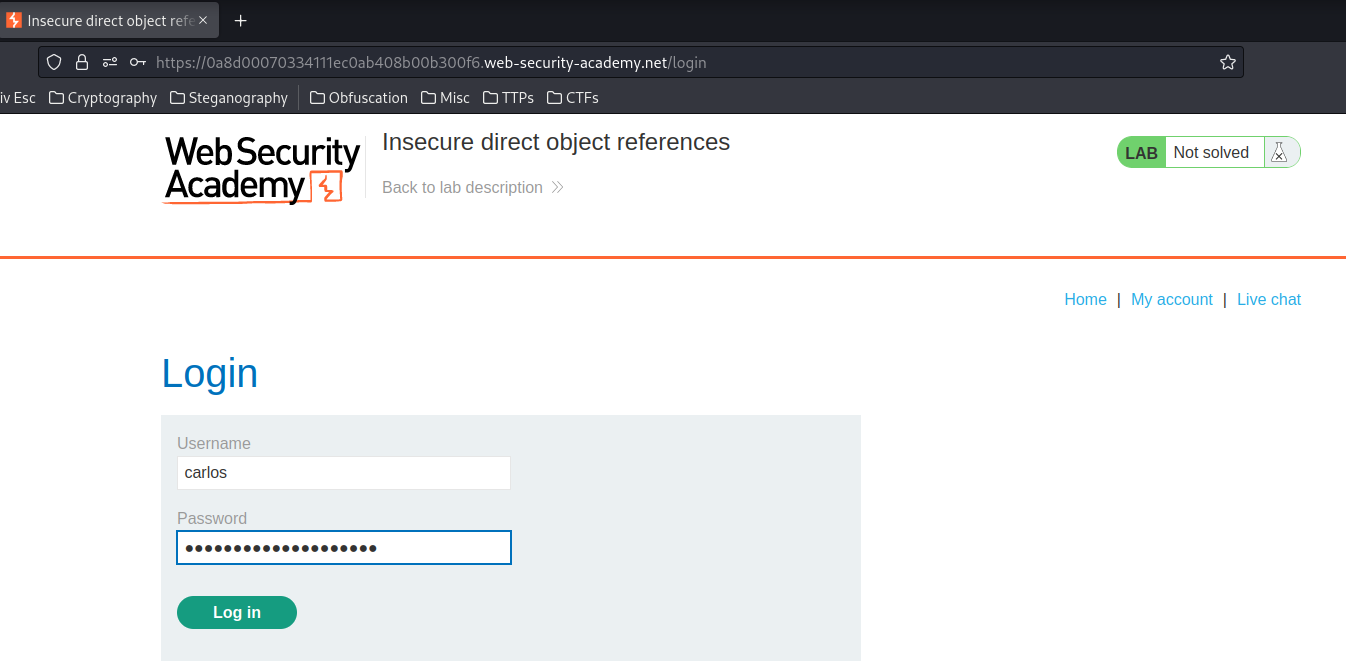The image size is (1346, 672).
Task: Open the My account link
Action: click(x=1172, y=299)
